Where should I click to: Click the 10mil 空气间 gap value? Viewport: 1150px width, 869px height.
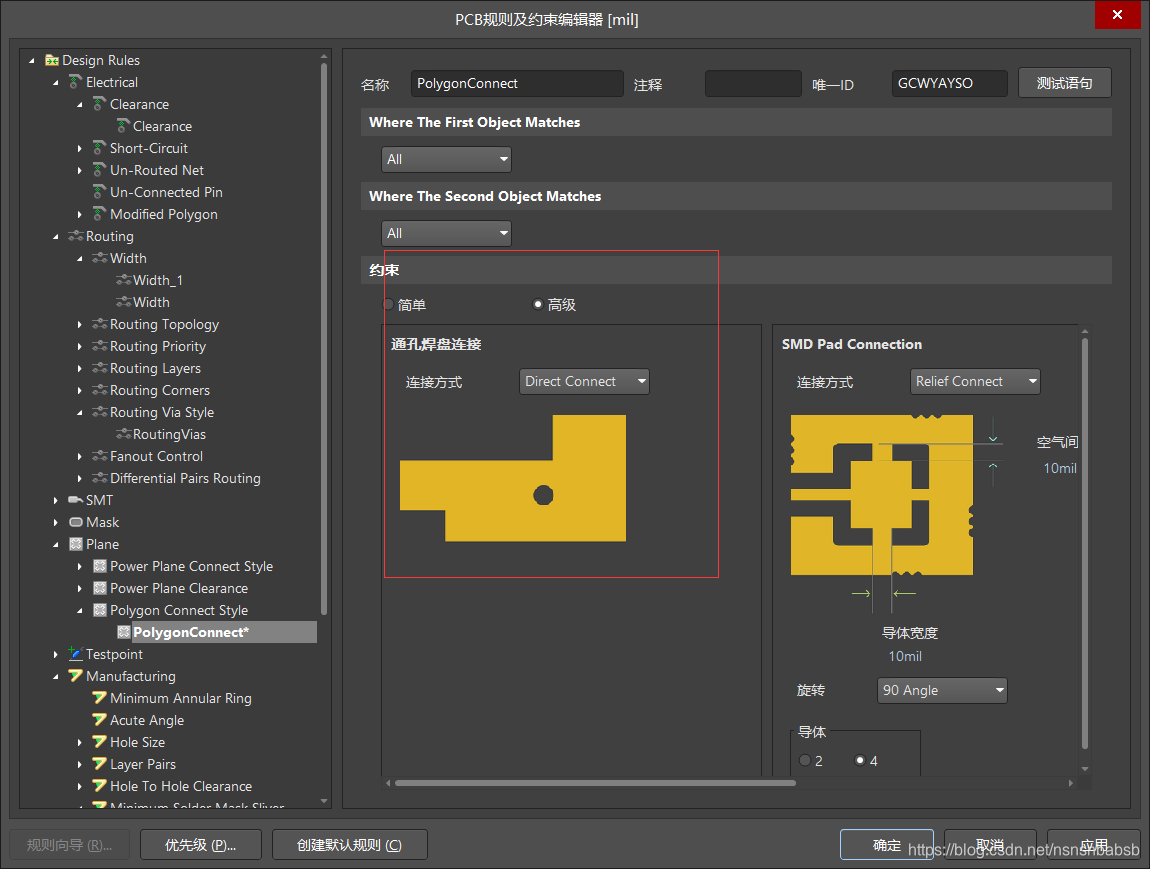coord(1060,468)
